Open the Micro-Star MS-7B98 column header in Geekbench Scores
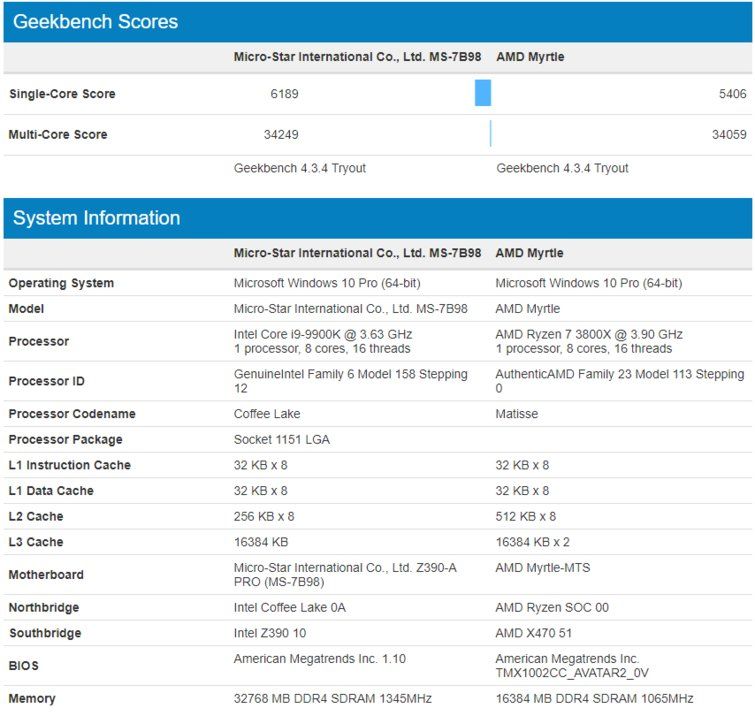 tap(357, 57)
